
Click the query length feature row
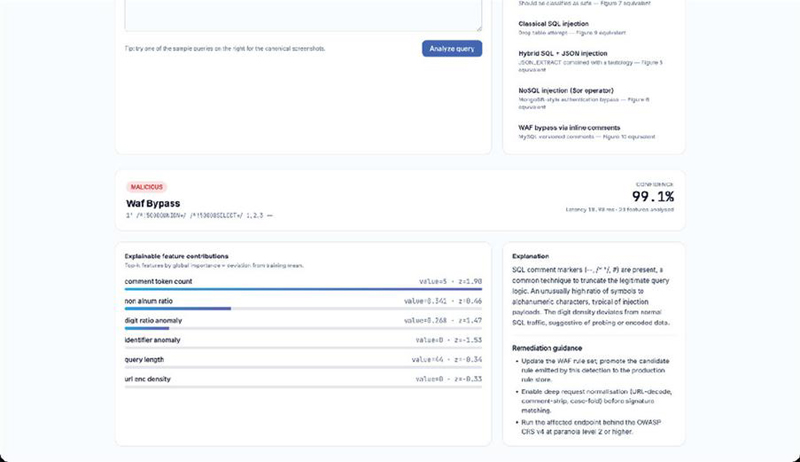point(303,361)
